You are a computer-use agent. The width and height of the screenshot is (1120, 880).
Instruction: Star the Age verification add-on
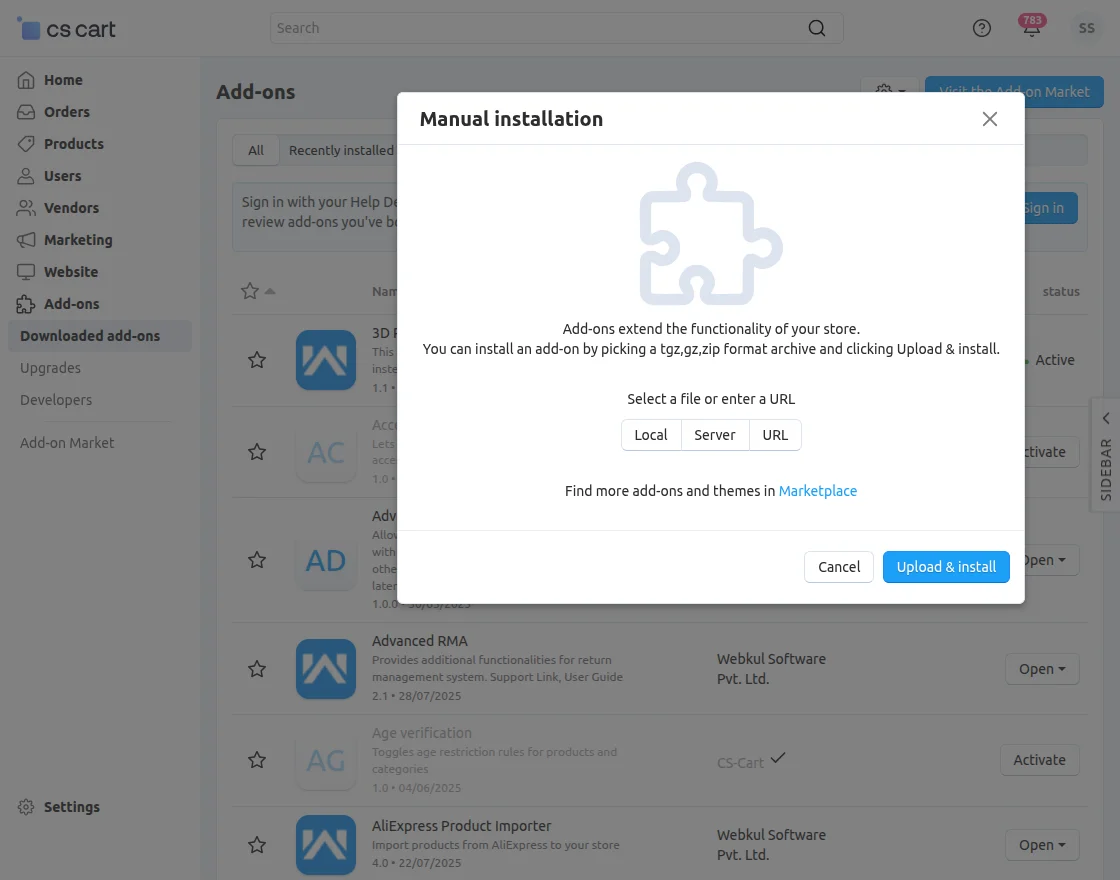pos(257,760)
